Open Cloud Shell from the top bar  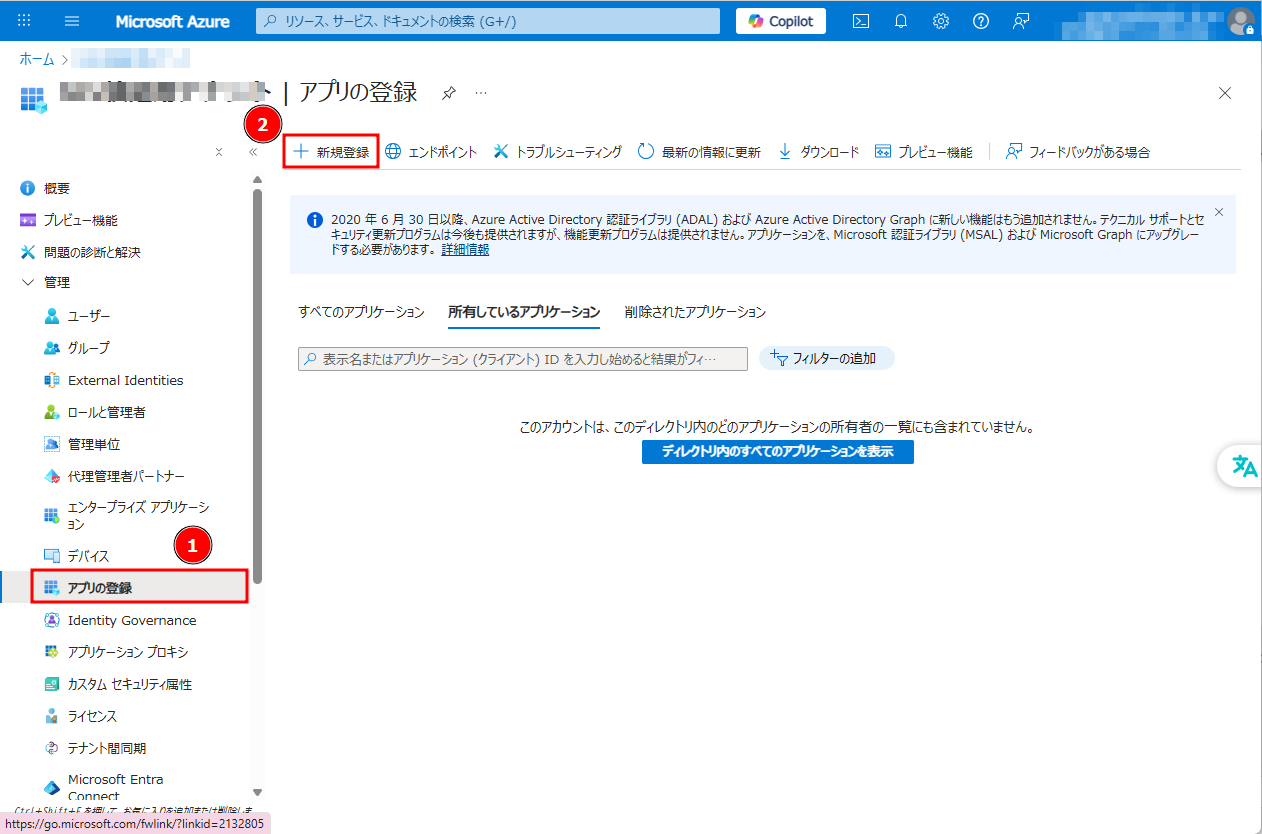tap(860, 21)
